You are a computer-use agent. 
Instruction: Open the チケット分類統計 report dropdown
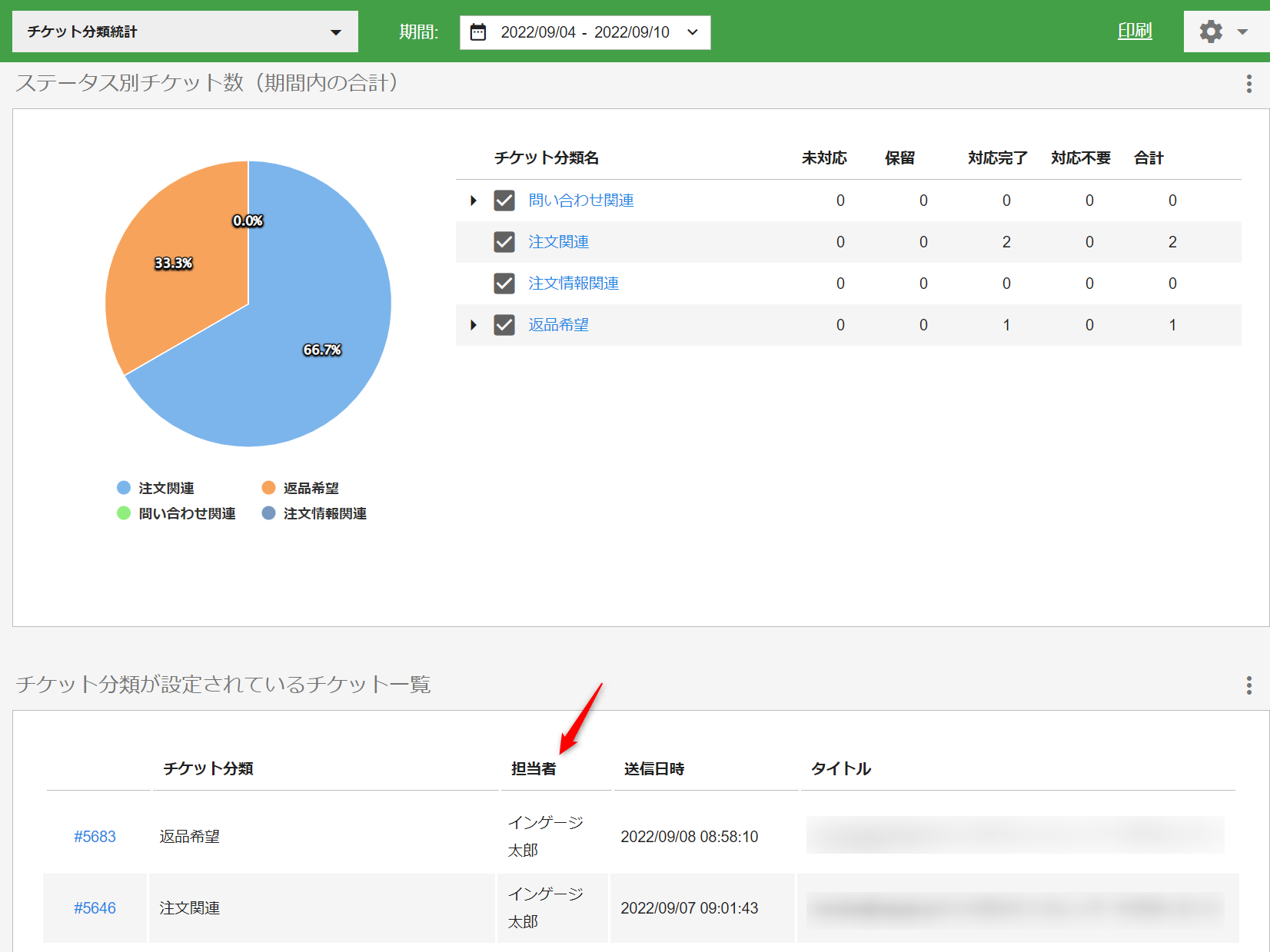pyautogui.click(x=185, y=32)
